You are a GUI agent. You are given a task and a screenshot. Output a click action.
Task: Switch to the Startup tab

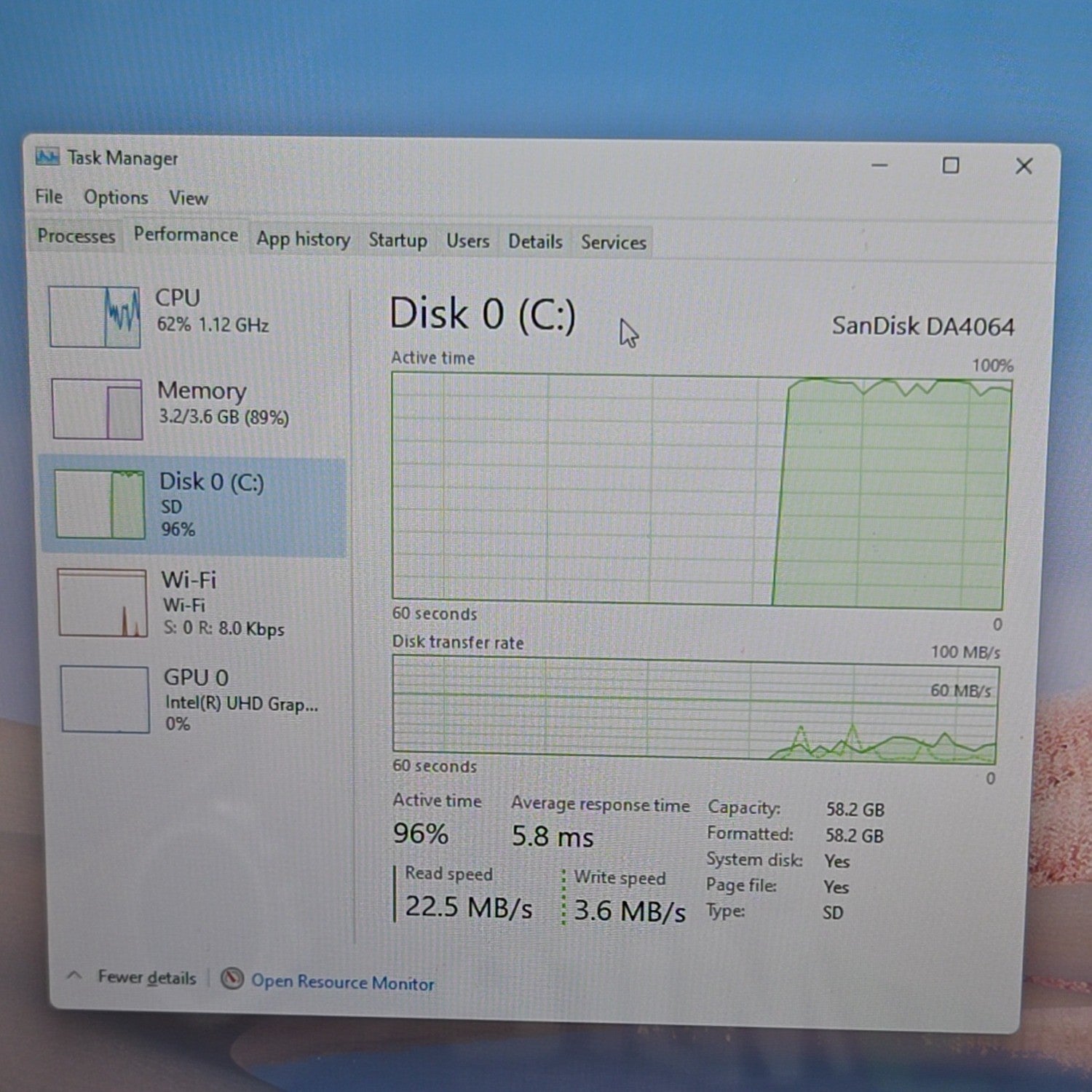397,240
